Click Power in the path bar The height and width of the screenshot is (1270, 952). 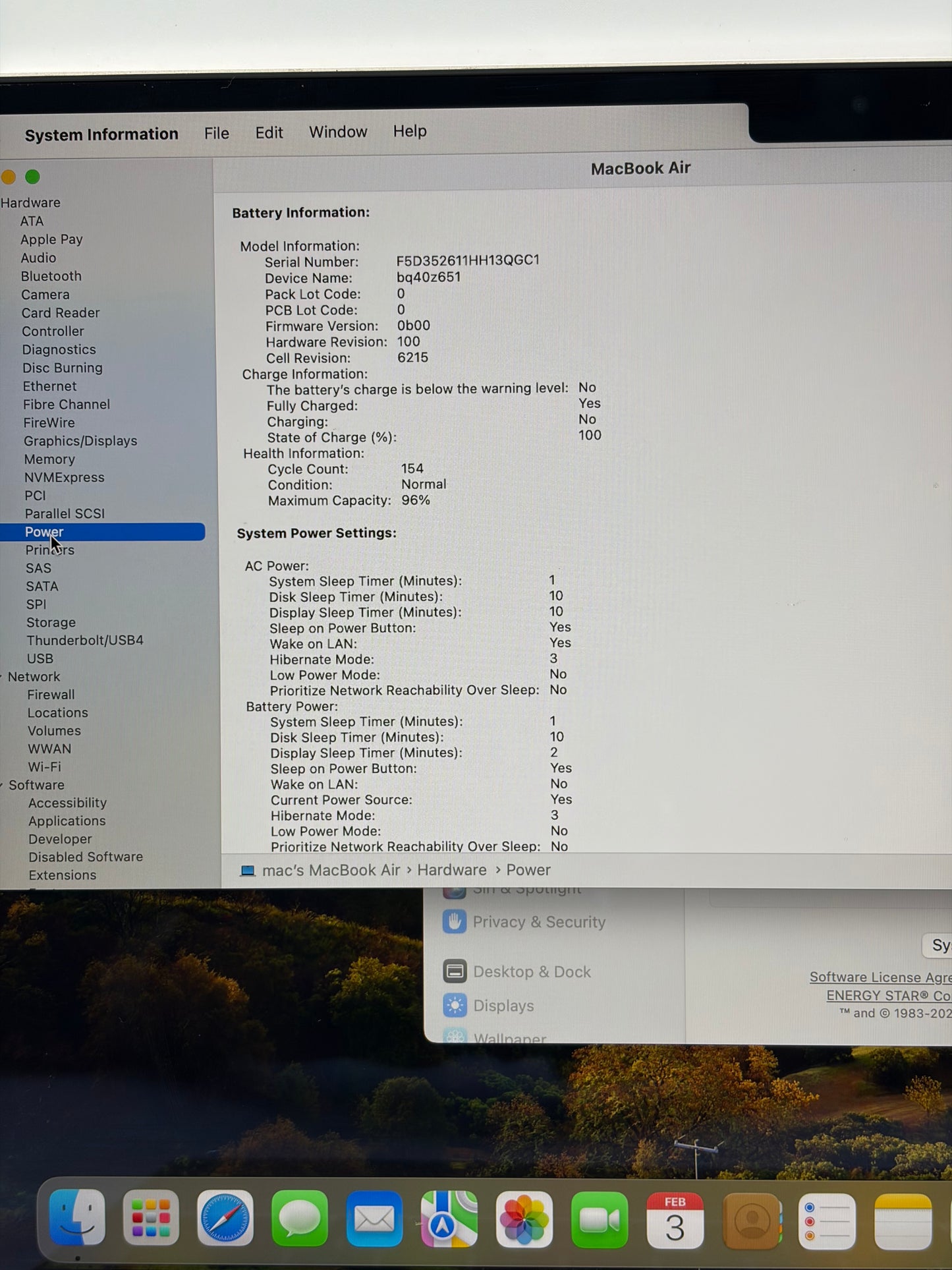click(x=528, y=871)
